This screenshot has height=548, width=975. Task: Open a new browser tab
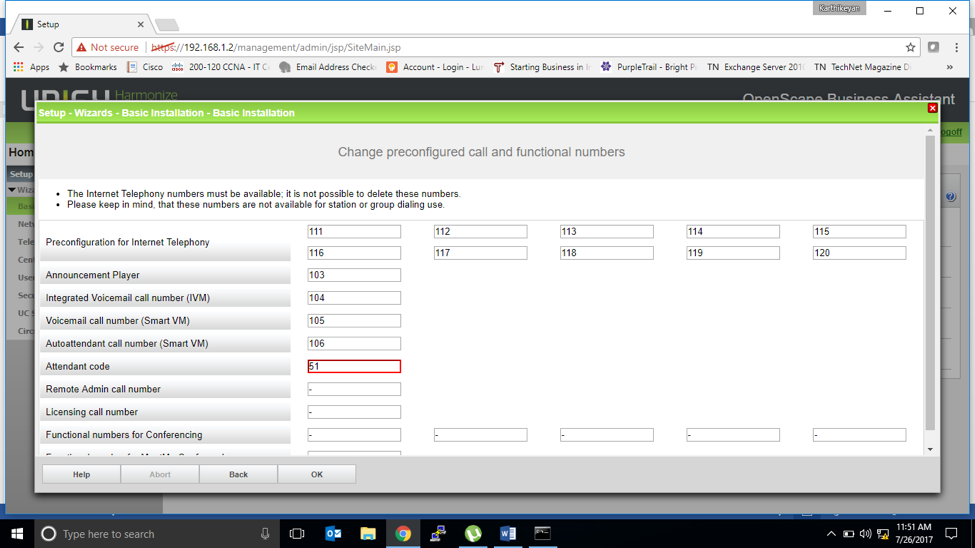pos(167,25)
